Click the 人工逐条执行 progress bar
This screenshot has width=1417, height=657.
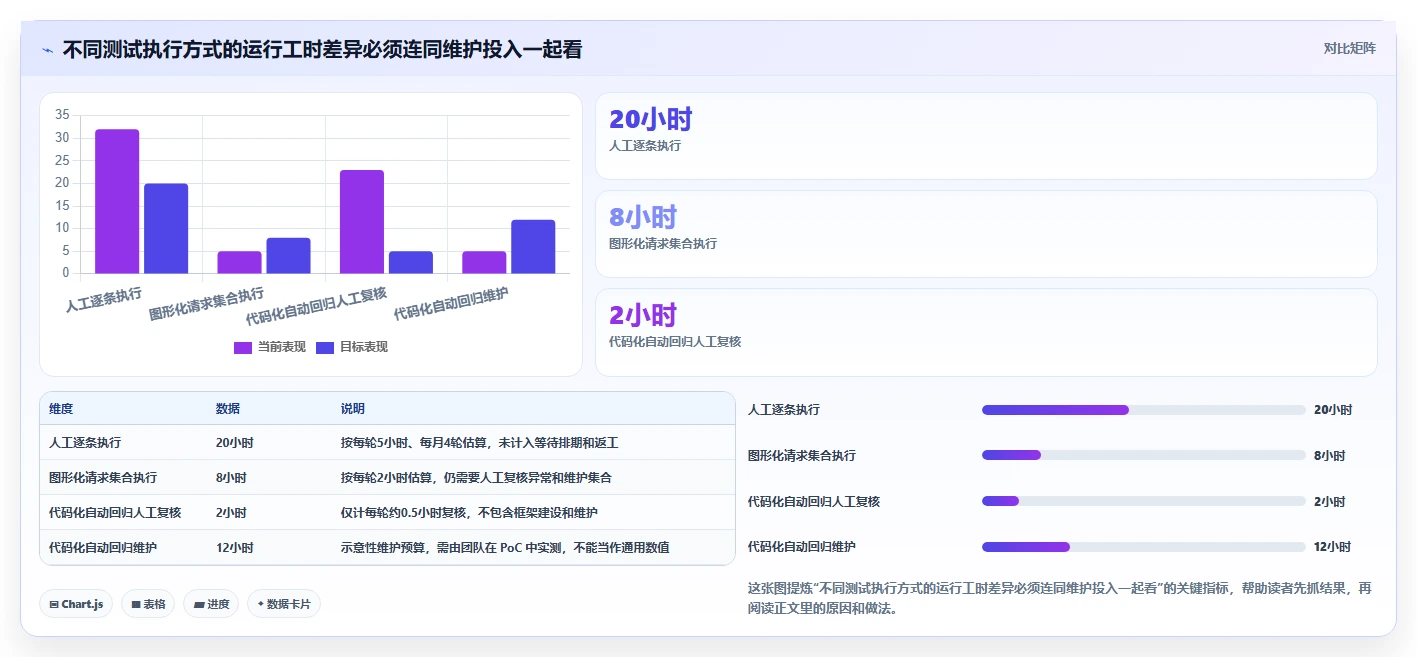pyautogui.click(x=1144, y=410)
